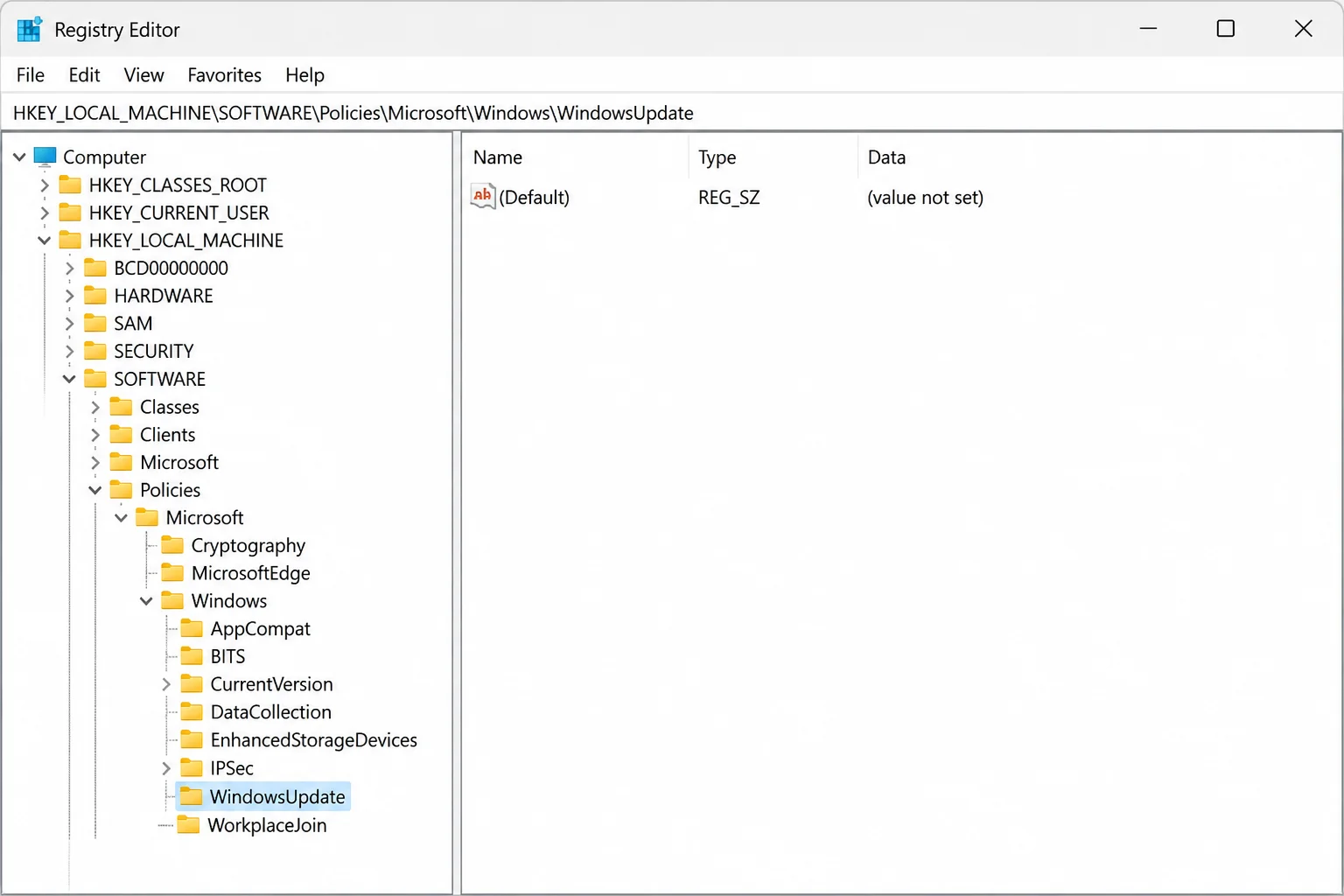Image resolution: width=1344 pixels, height=896 pixels.
Task: Collapse the SOFTWARE key chevron
Action: (70, 379)
